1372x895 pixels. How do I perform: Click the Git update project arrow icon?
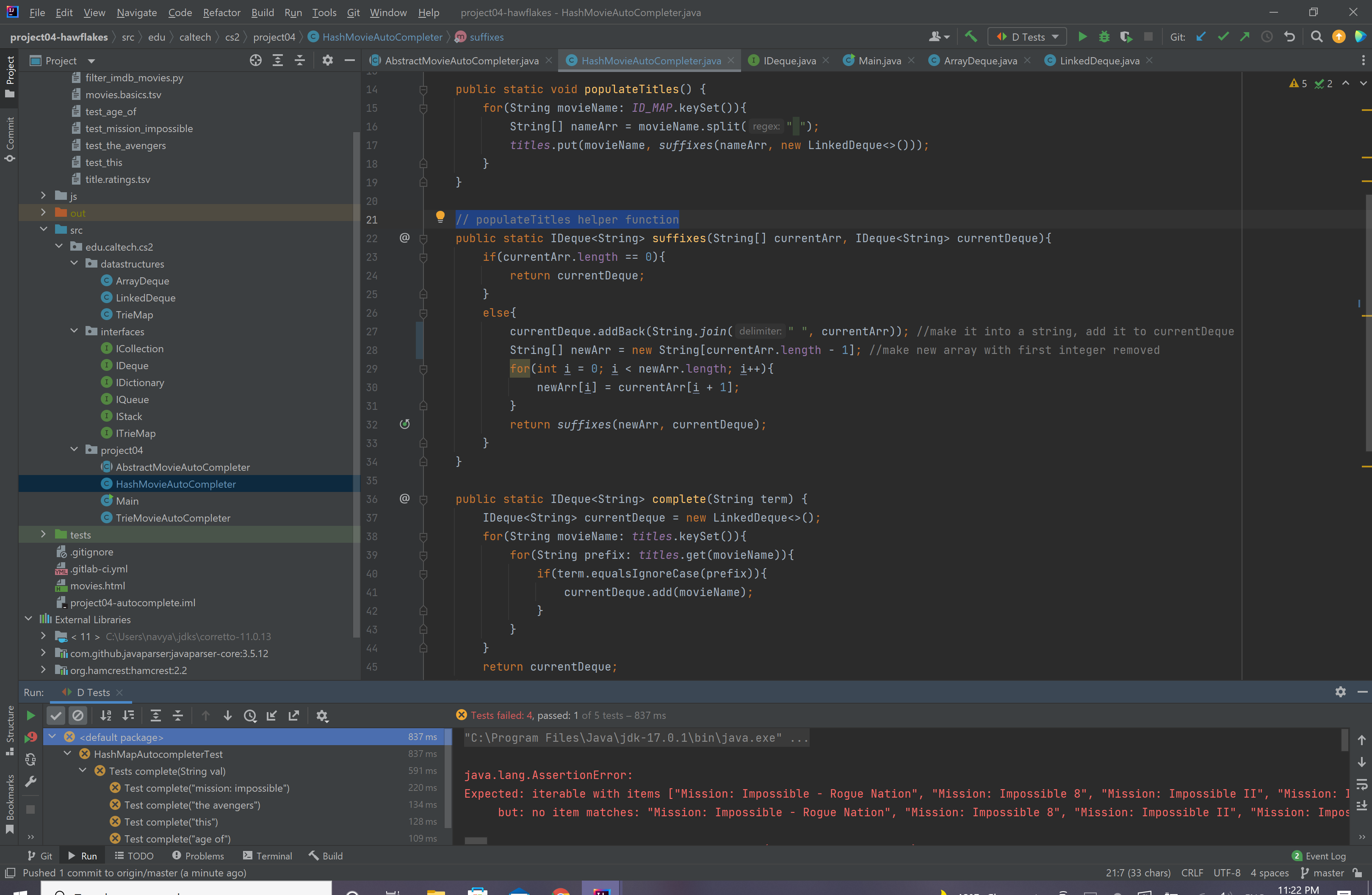[1201, 37]
